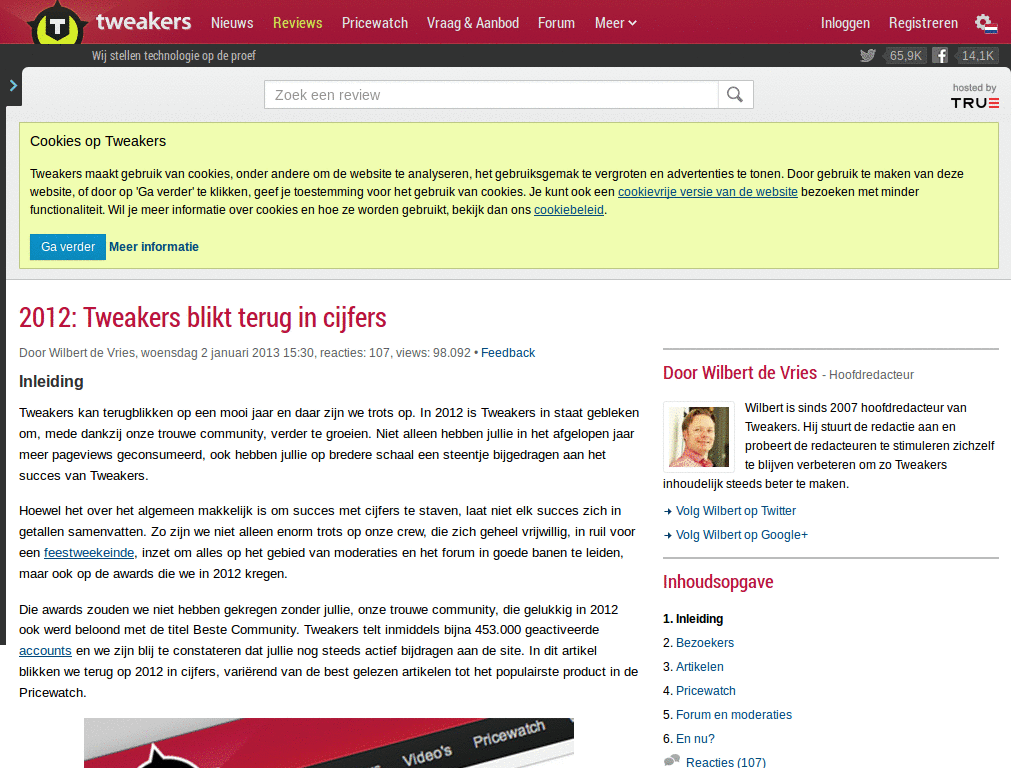The width and height of the screenshot is (1024, 768).
Task: Click the Facebook icon in the top bar
Action: 939,55
